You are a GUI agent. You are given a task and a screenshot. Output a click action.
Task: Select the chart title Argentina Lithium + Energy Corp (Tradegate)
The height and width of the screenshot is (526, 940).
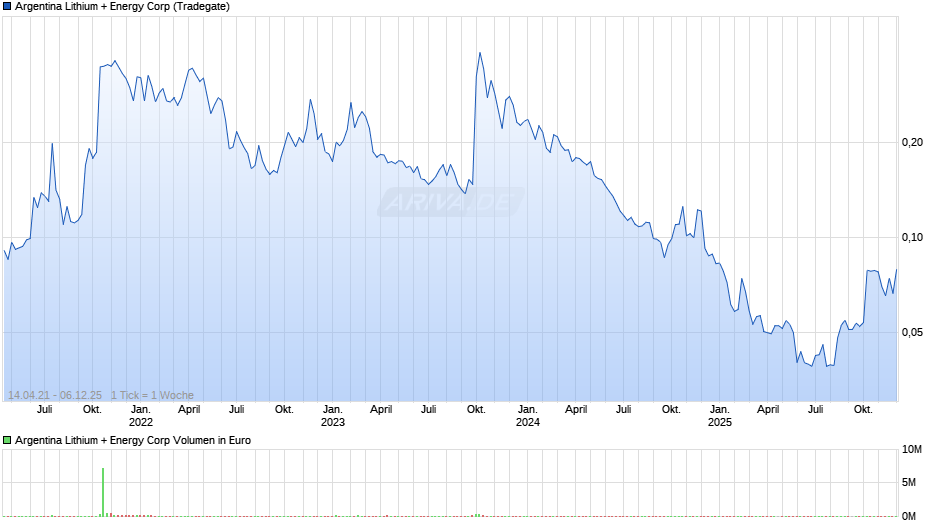[x=122, y=7]
